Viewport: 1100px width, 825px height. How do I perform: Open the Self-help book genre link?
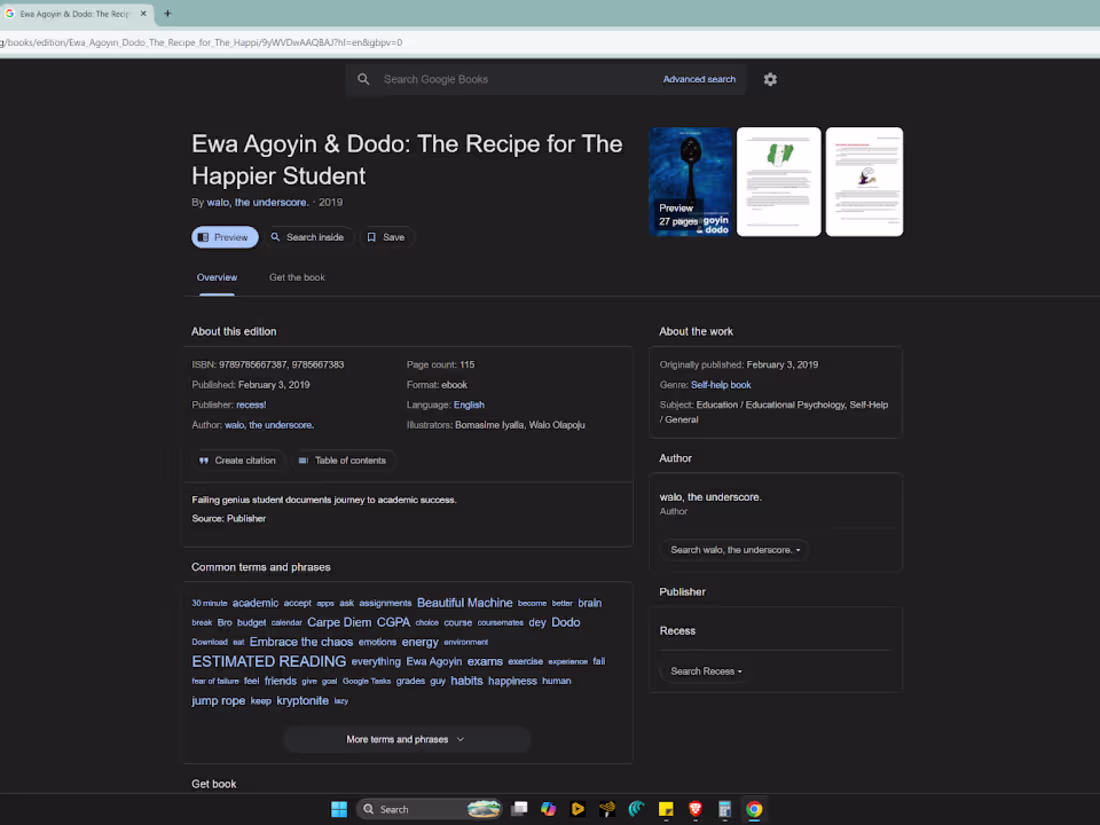click(x=721, y=384)
